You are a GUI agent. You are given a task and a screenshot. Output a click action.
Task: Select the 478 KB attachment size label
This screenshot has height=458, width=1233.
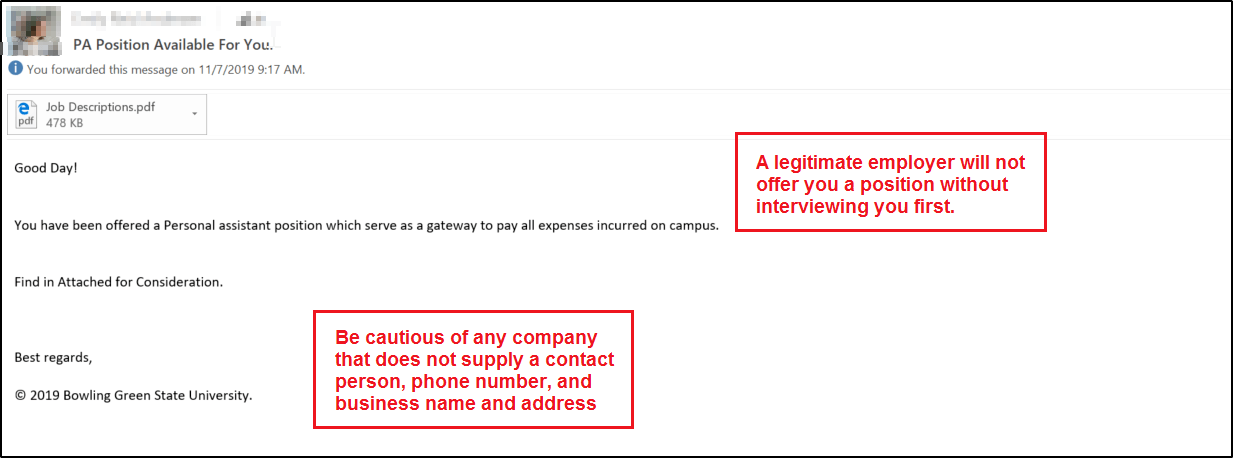pyautogui.click(x=65, y=123)
